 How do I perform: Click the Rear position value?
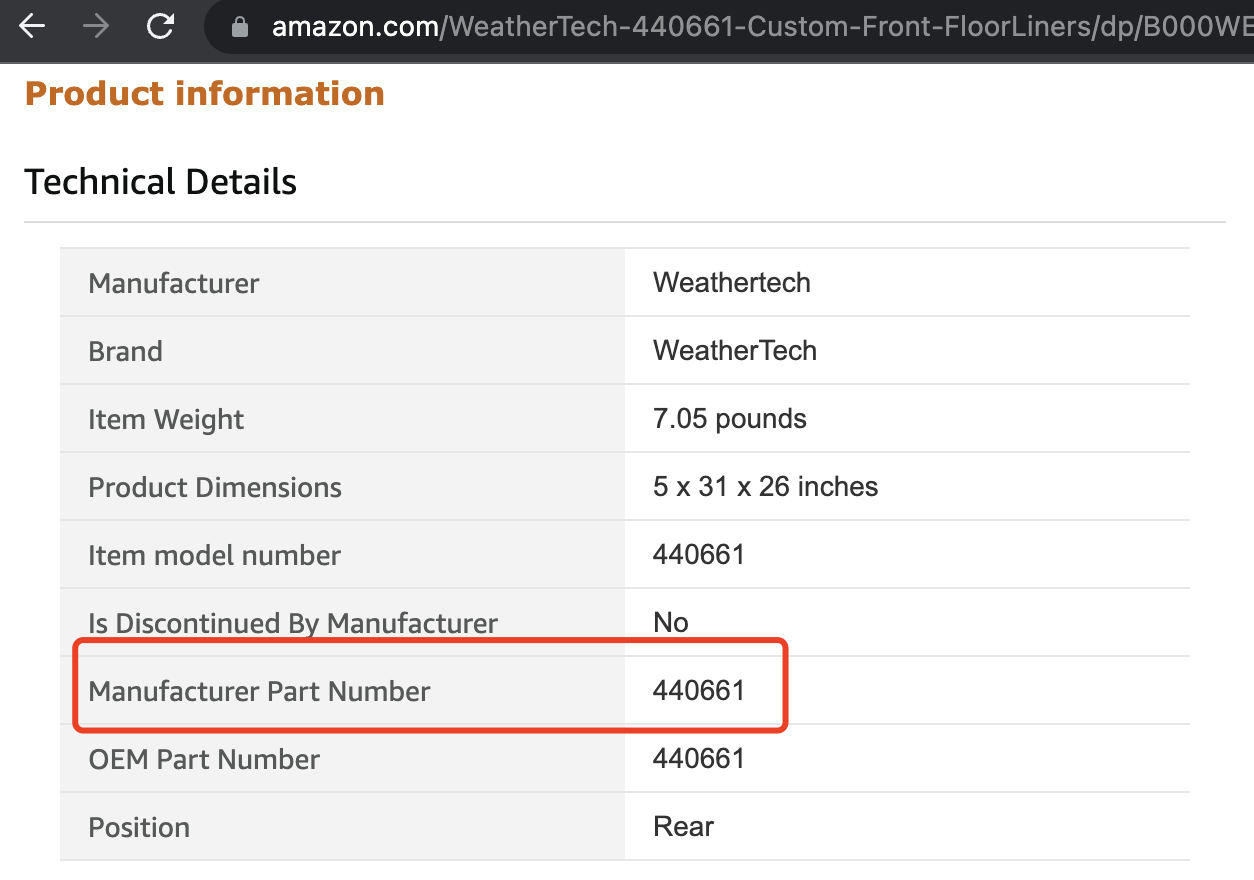click(683, 827)
